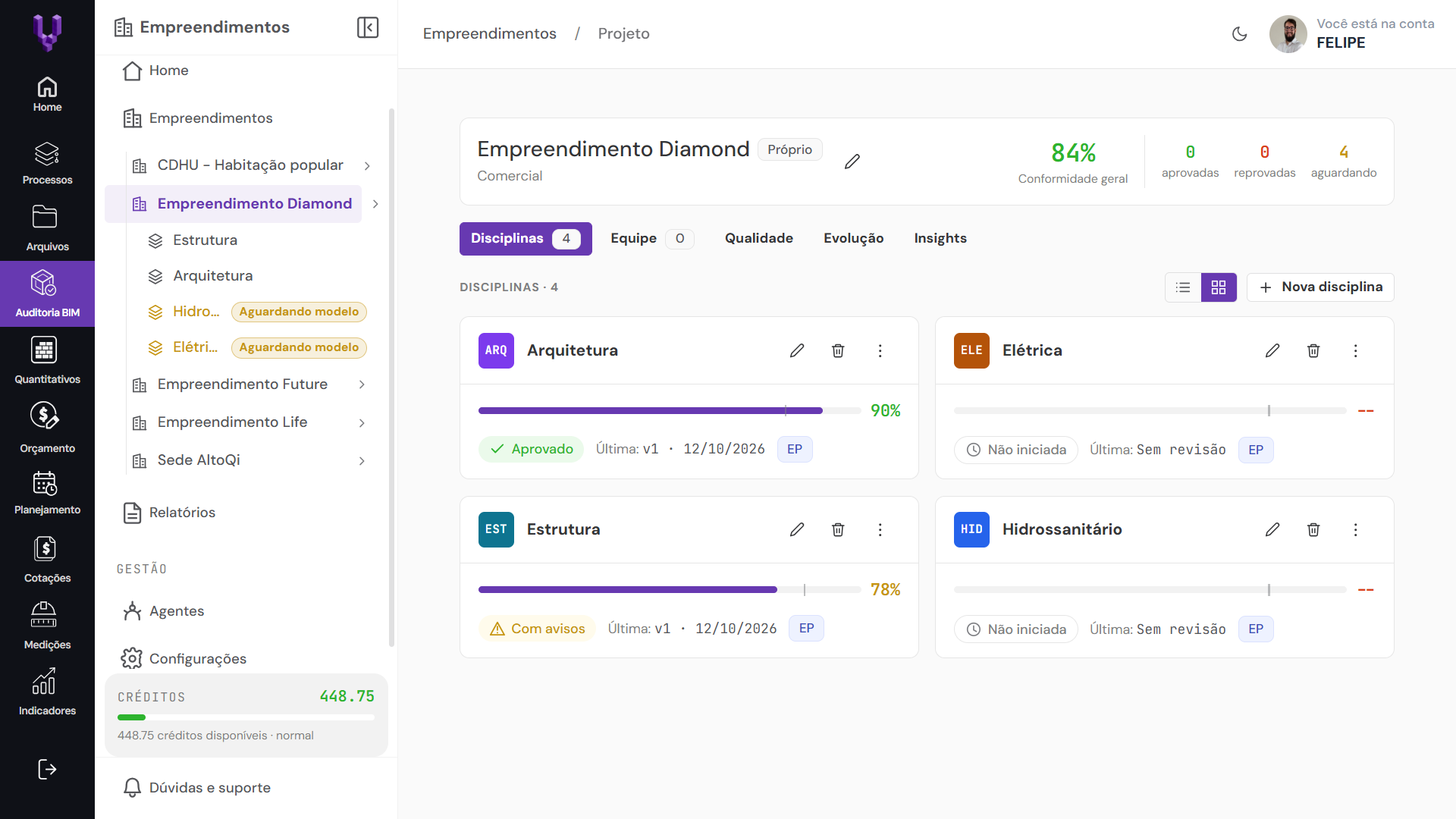Image resolution: width=1456 pixels, height=819 pixels.
Task: Switch to the Insights tab
Action: [x=940, y=239]
